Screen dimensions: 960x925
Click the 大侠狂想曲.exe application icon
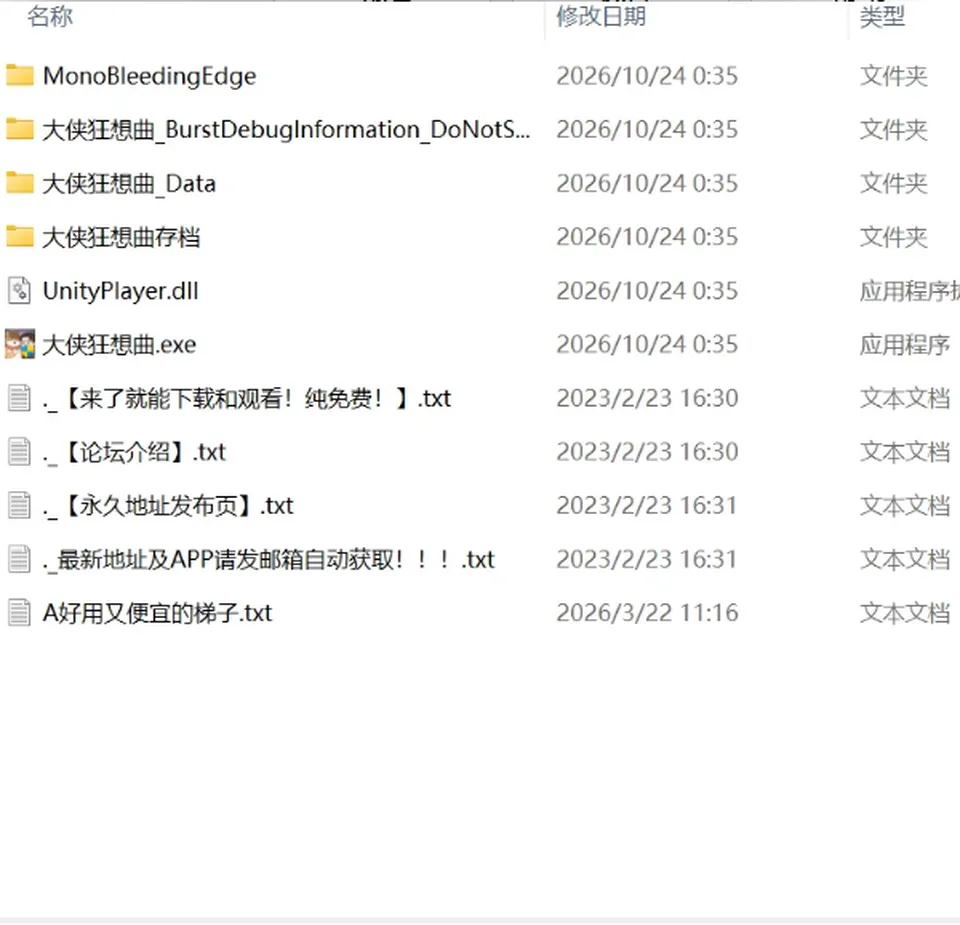pos(20,344)
